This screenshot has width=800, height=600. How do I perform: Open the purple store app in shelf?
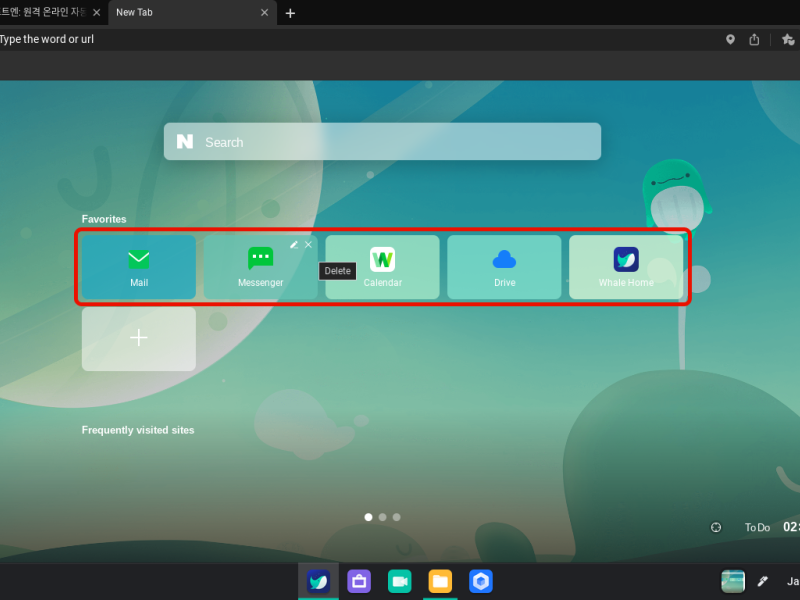[359, 581]
